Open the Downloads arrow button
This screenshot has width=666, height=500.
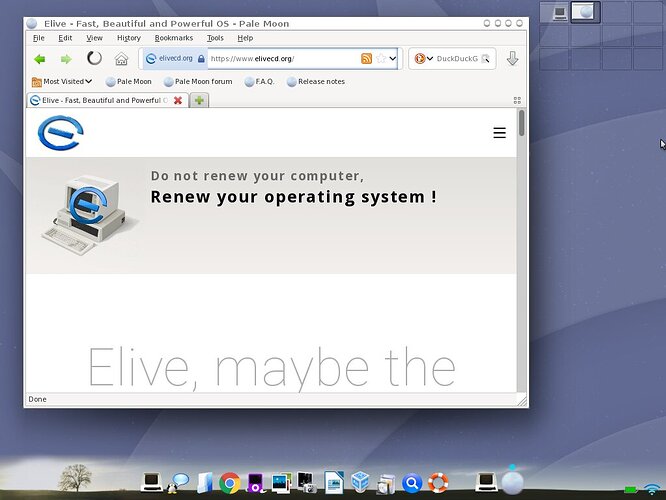click(x=513, y=59)
